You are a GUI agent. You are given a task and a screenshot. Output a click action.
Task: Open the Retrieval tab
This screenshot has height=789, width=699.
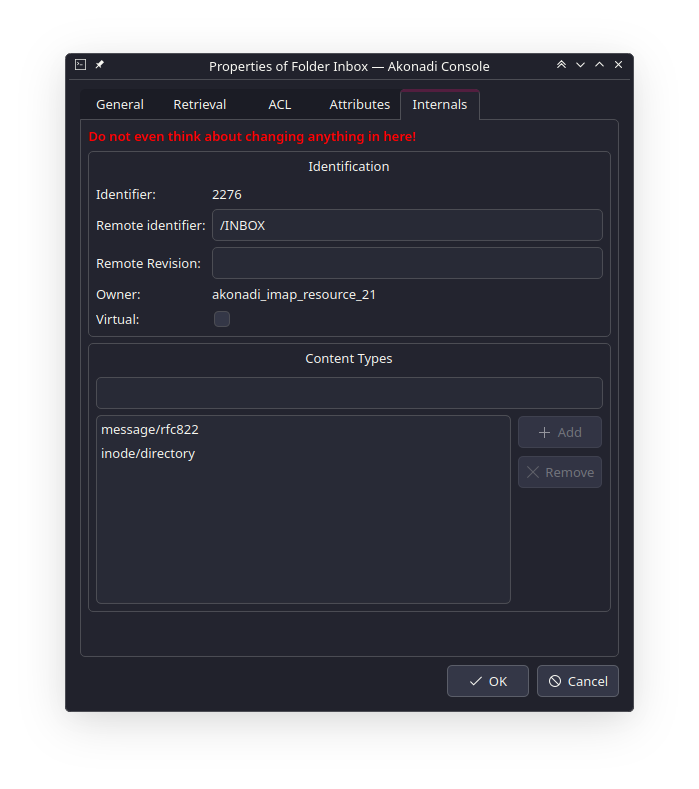[x=200, y=105]
